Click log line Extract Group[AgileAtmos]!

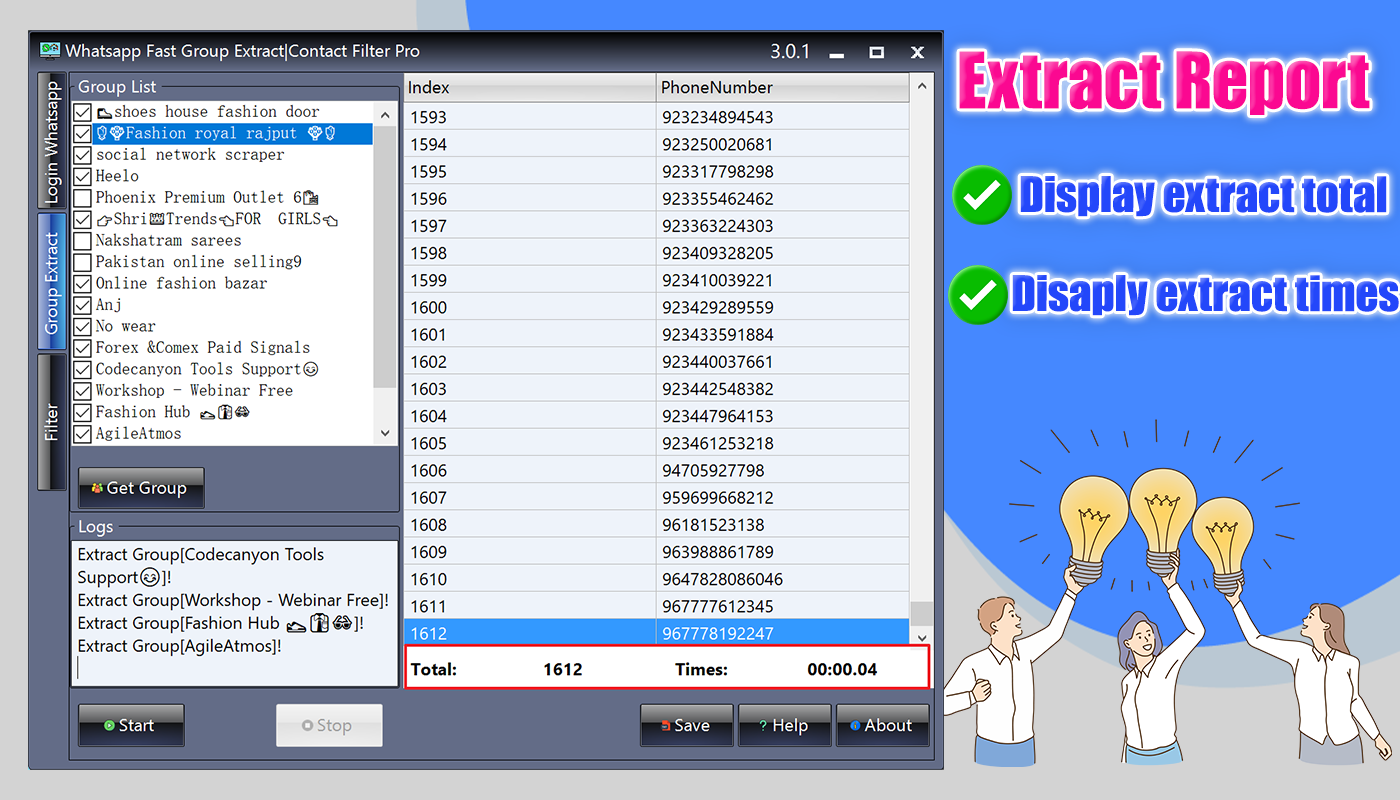[x=180, y=646]
